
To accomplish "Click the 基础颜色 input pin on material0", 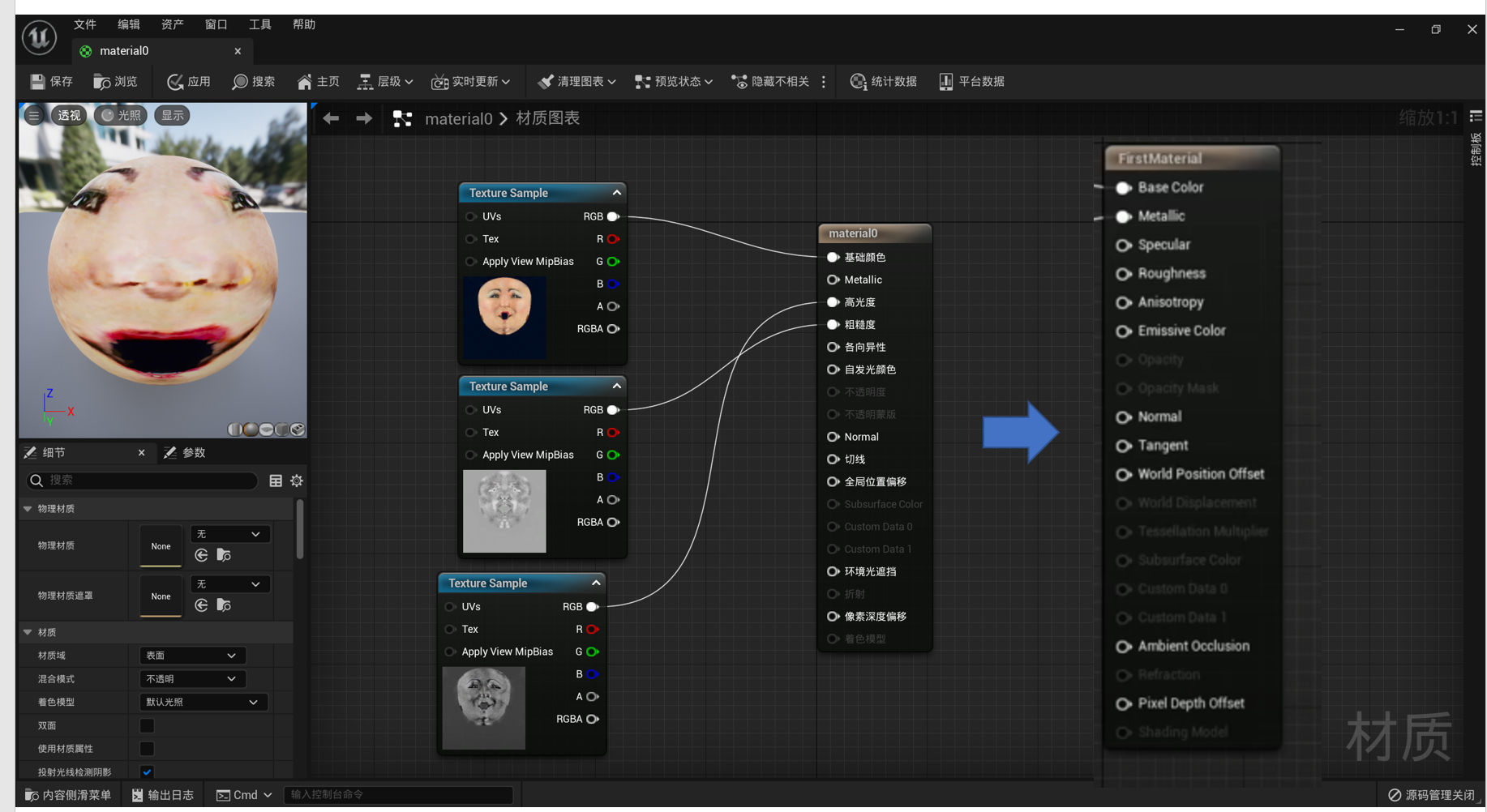I will [x=833, y=257].
